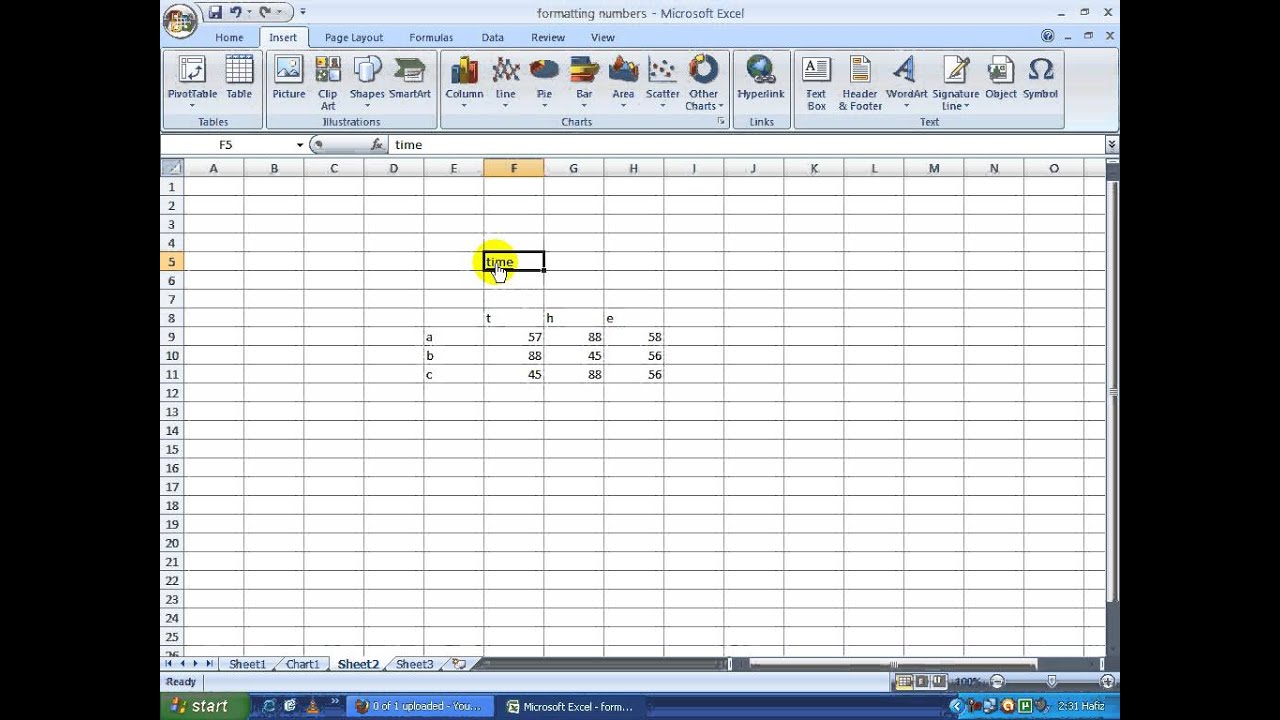Select cell G8 containing h
The width and height of the screenshot is (1280, 720).
pyautogui.click(x=573, y=318)
